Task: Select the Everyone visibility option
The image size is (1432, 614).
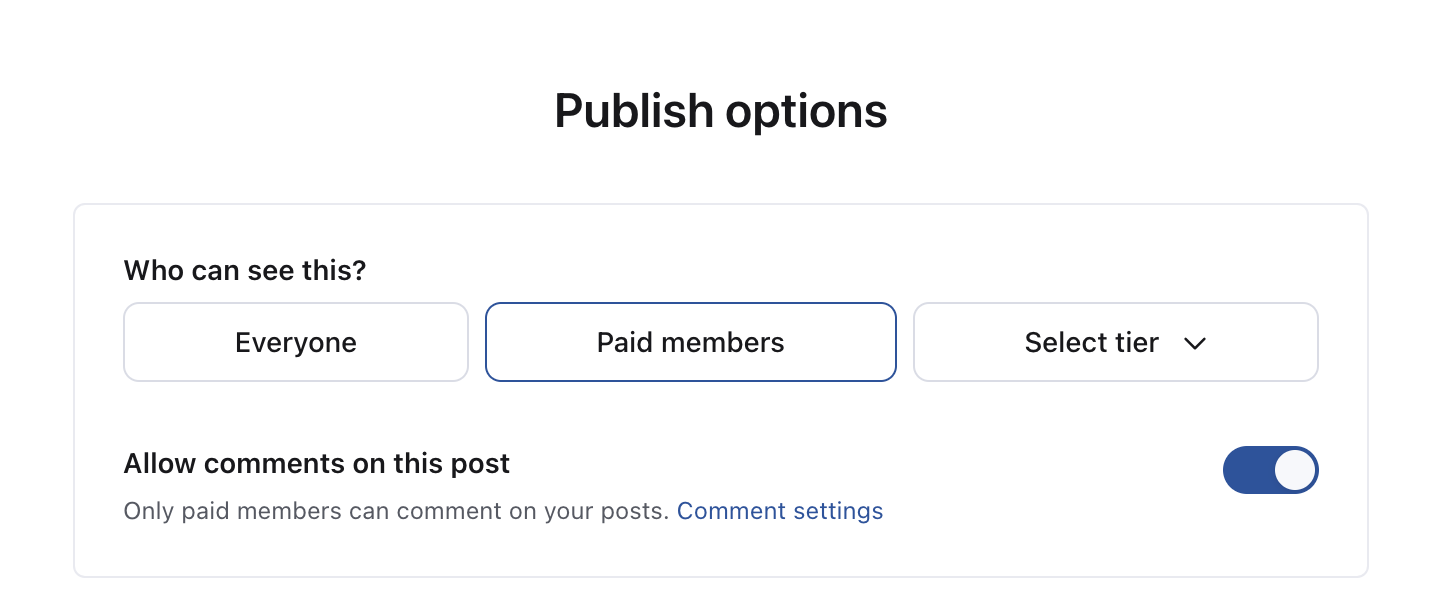Action: 295,342
